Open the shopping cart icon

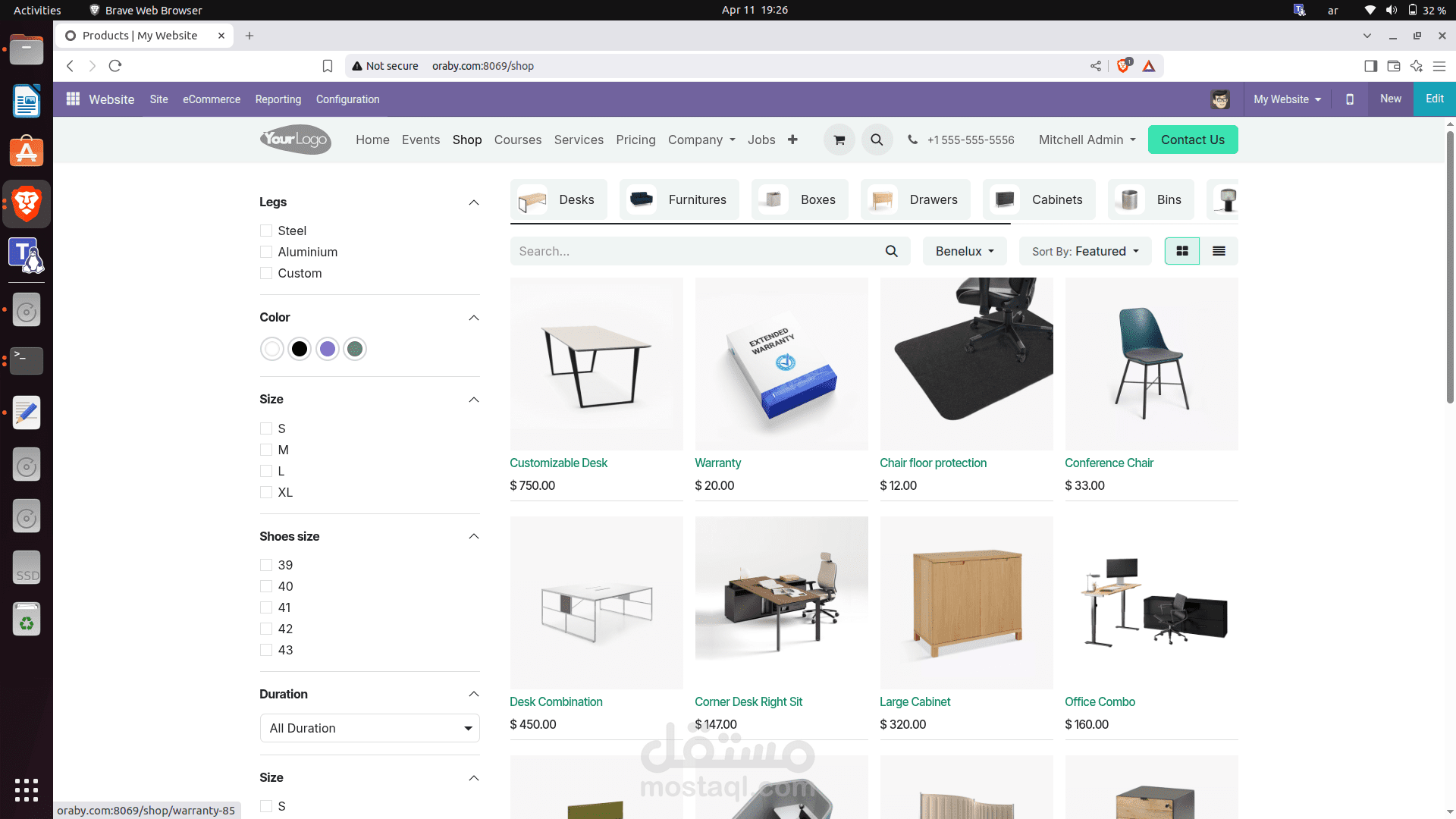[839, 140]
